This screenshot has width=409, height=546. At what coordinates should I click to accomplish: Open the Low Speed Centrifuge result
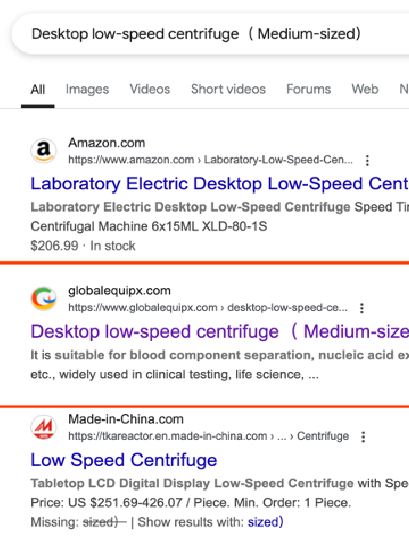(x=124, y=460)
